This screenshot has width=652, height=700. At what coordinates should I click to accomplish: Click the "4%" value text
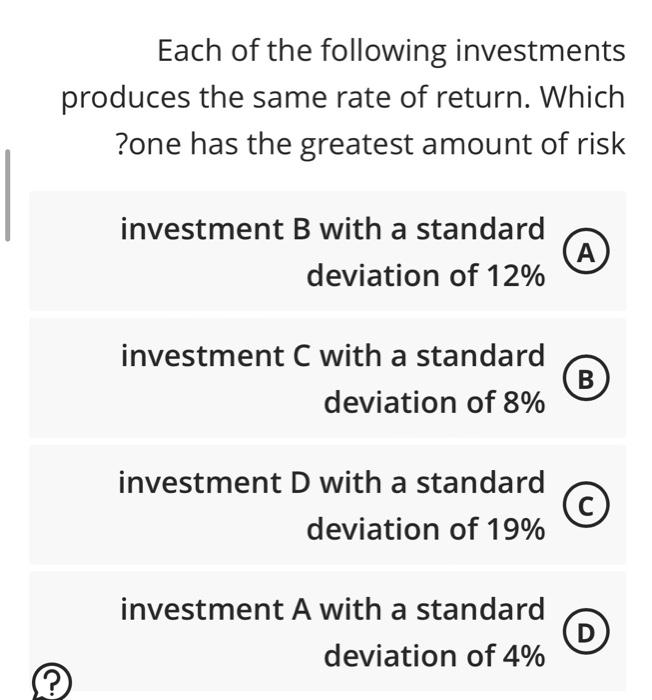pos(522,656)
